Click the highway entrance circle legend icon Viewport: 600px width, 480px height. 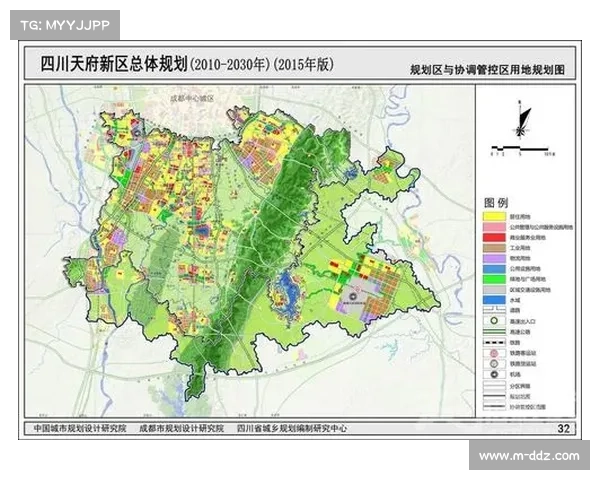(x=493, y=319)
